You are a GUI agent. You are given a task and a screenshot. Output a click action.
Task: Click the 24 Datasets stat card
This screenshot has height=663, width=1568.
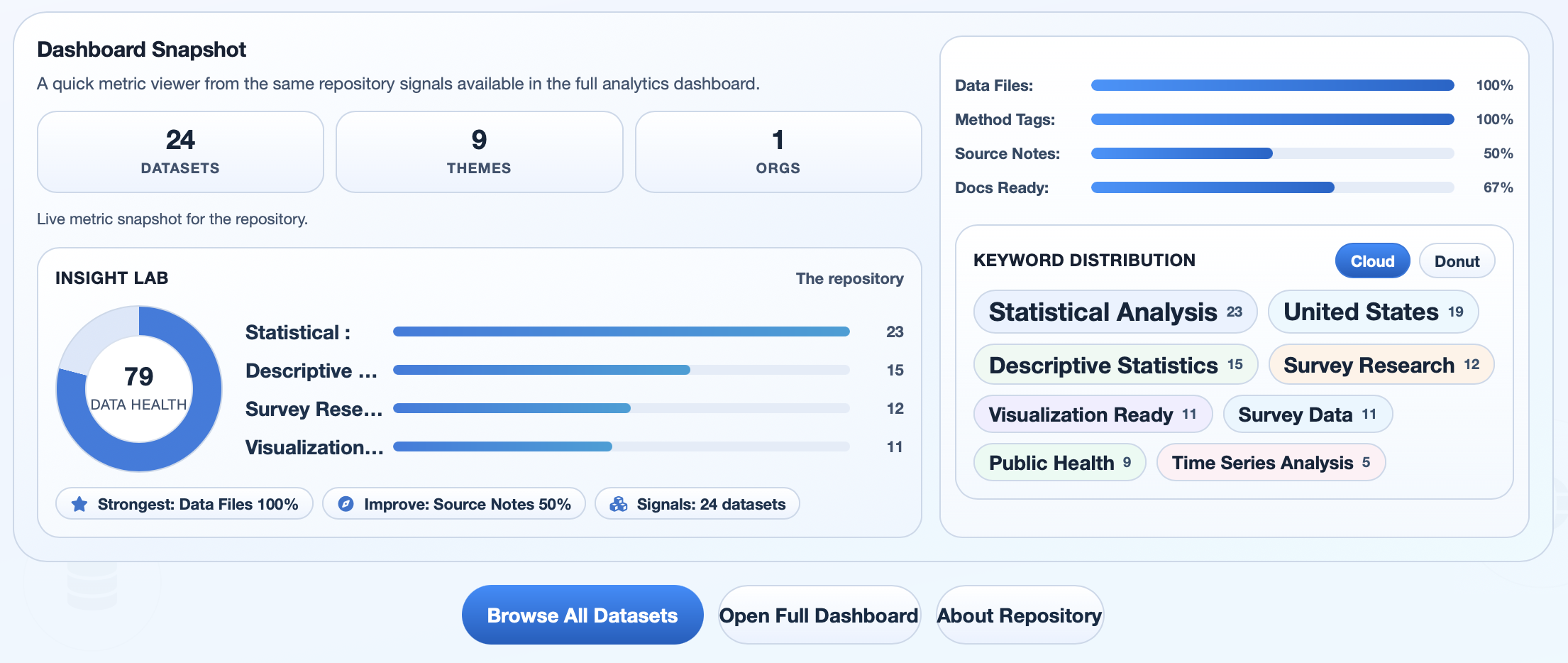point(180,152)
